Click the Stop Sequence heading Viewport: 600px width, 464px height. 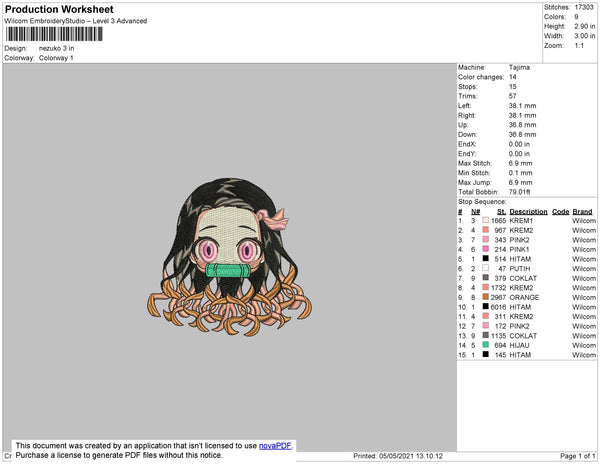click(482, 202)
